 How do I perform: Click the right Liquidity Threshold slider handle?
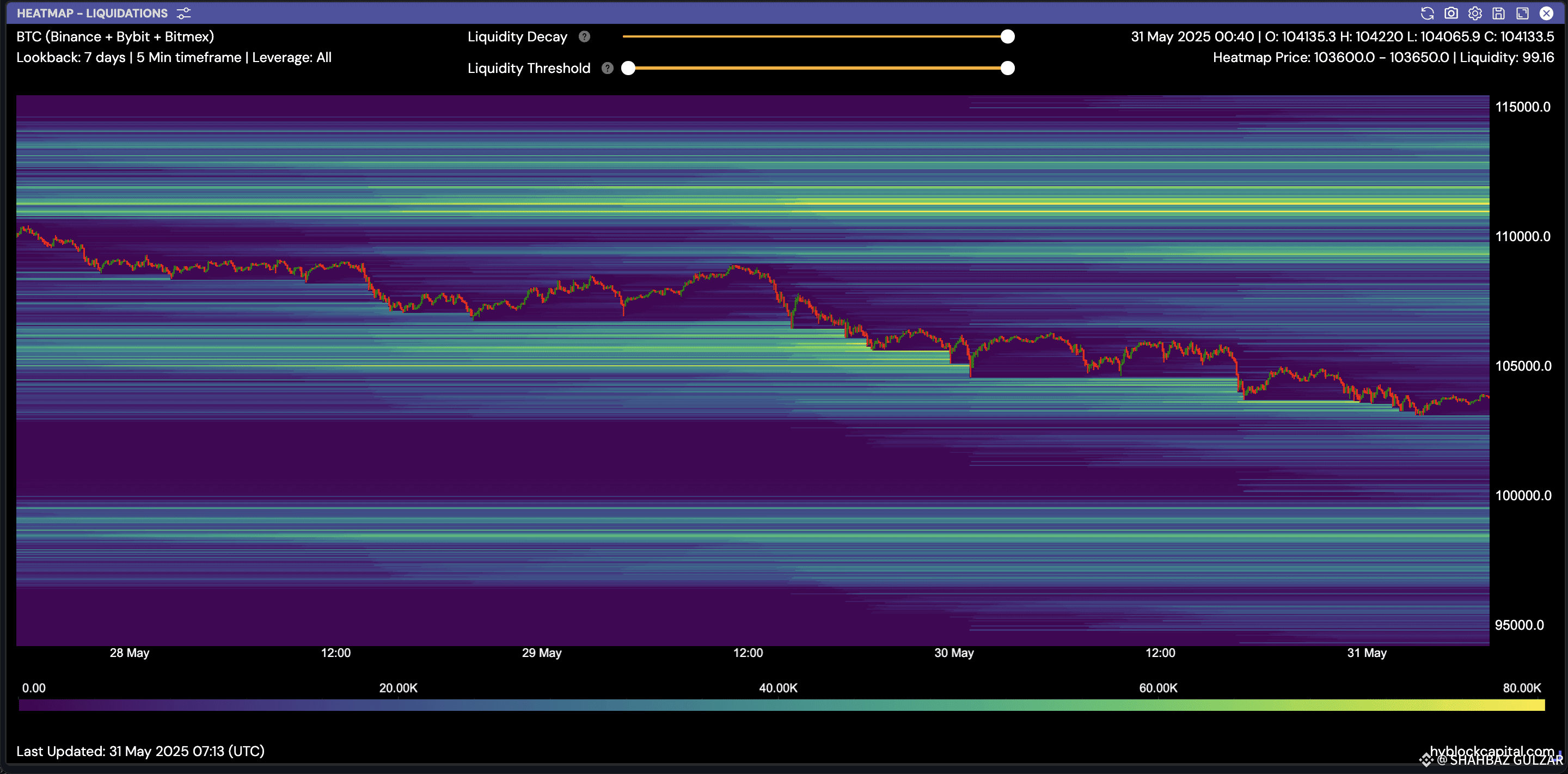(x=1007, y=68)
